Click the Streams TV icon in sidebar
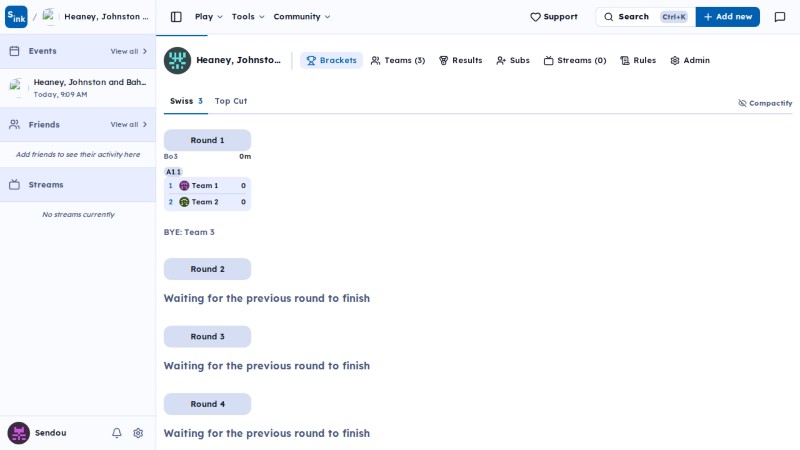This screenshot has height=450, width=800. [x=14, y=185]
